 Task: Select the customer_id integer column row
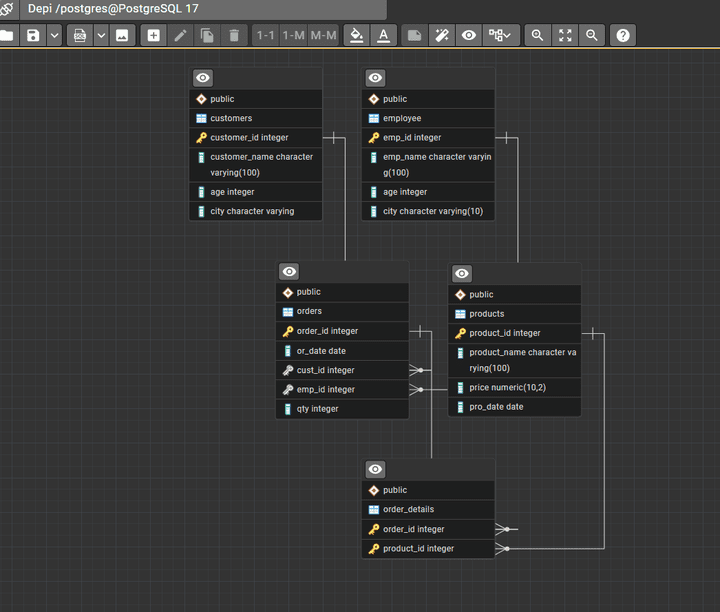pyautogui.click(x=256, y=137)
